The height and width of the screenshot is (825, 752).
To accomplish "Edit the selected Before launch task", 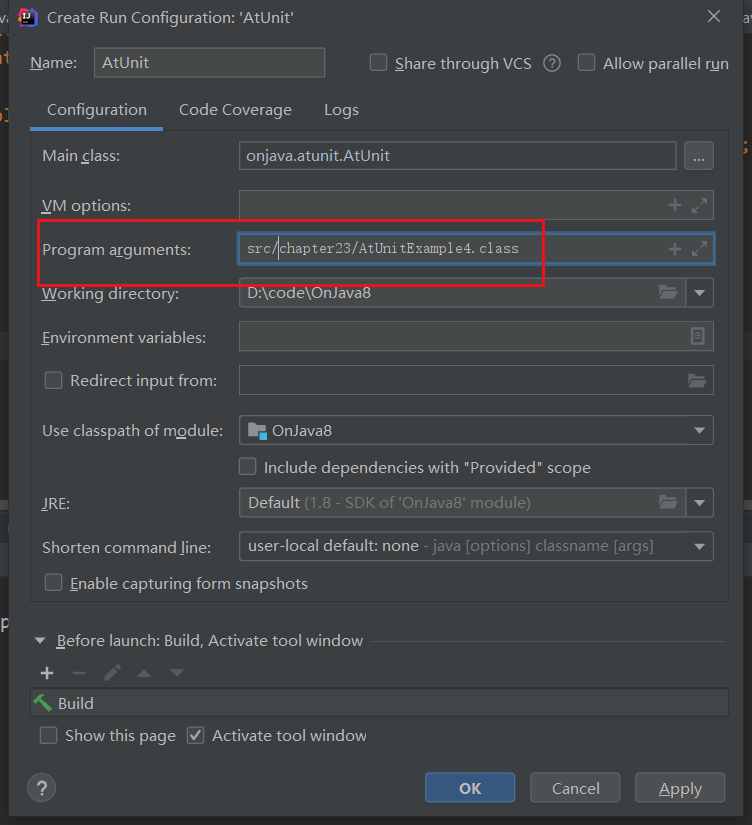I will coord(112,672).
